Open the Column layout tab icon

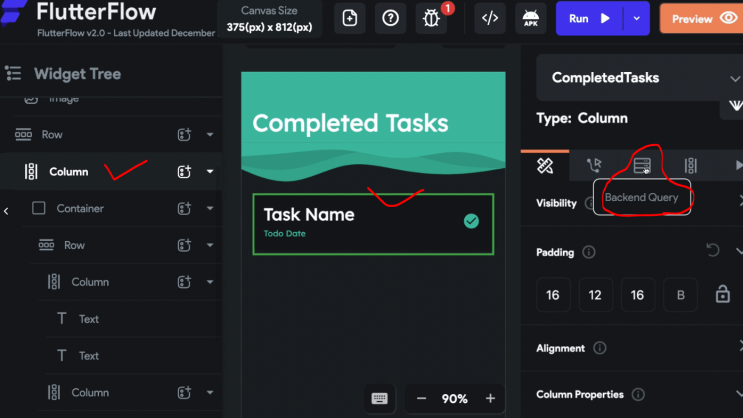tap(691, 165)
